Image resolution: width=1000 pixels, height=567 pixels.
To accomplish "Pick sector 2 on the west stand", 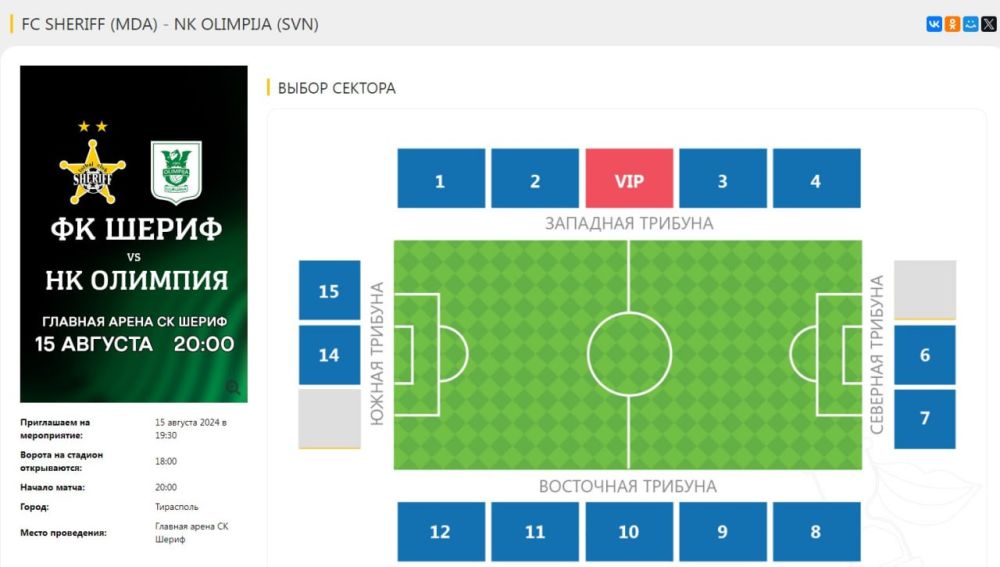I will click(x=535, y=180).
